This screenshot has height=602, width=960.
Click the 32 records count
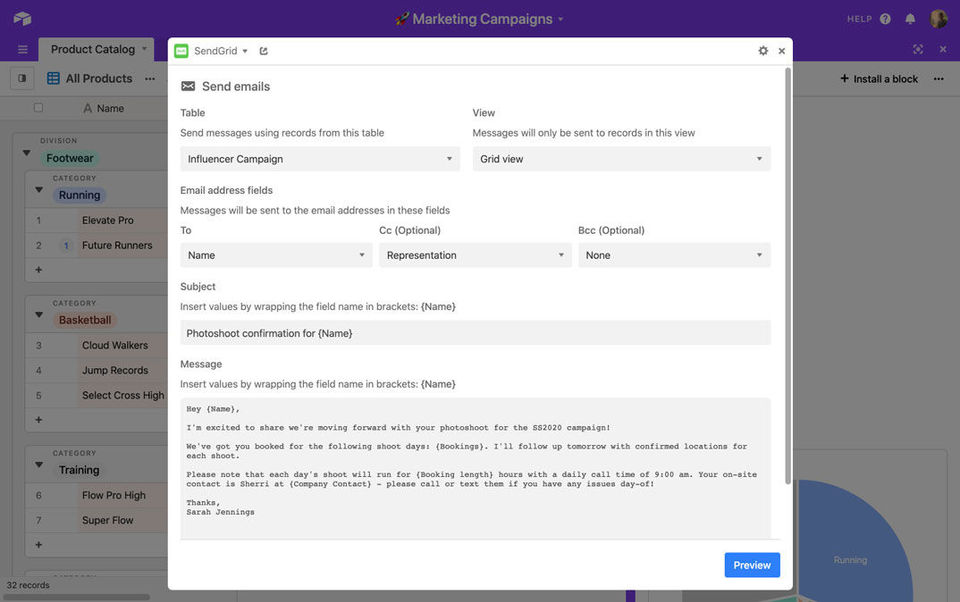28,585
